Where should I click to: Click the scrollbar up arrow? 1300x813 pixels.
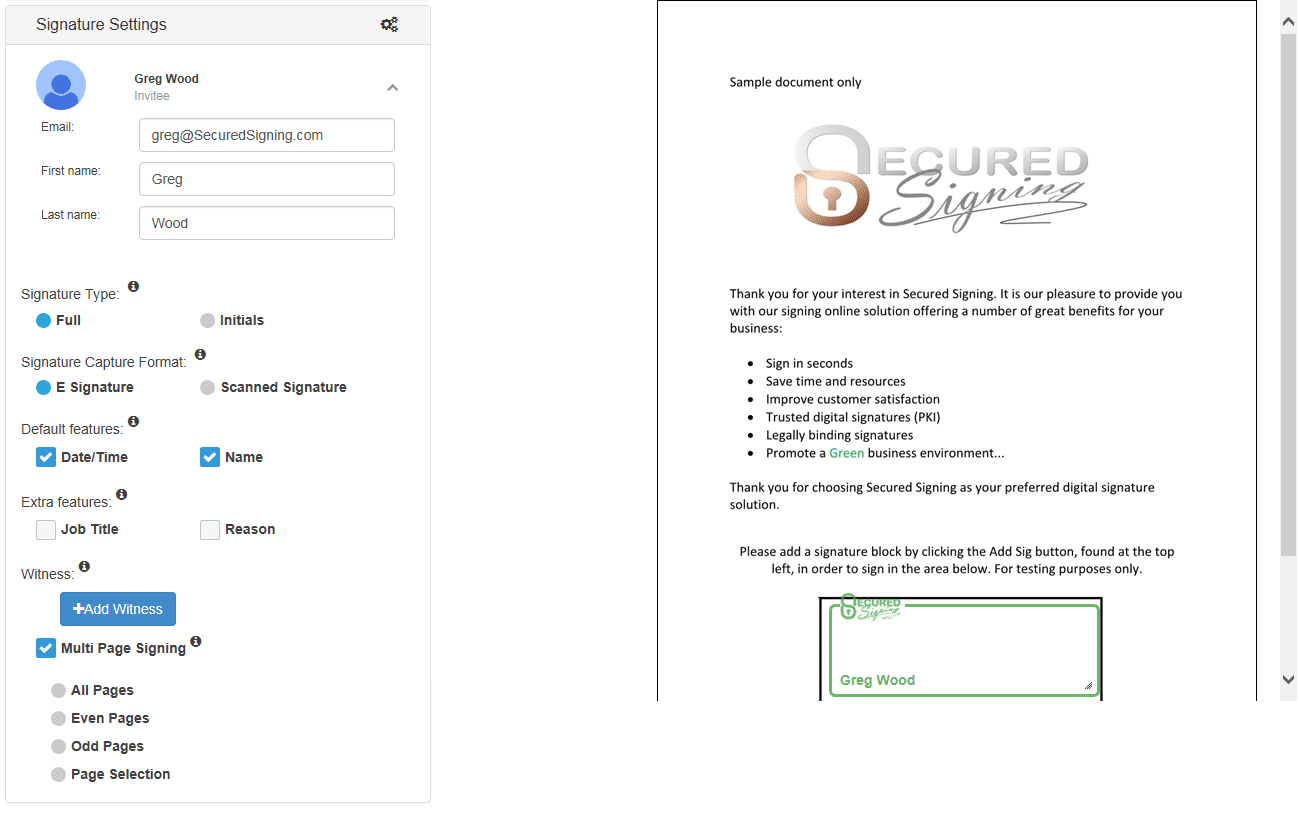coord(1288,21)
